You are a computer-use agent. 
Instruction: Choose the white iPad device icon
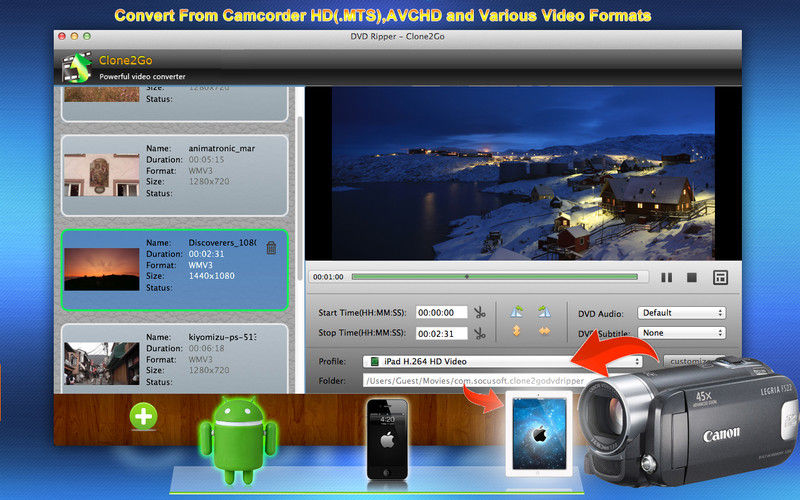(539, 434)
